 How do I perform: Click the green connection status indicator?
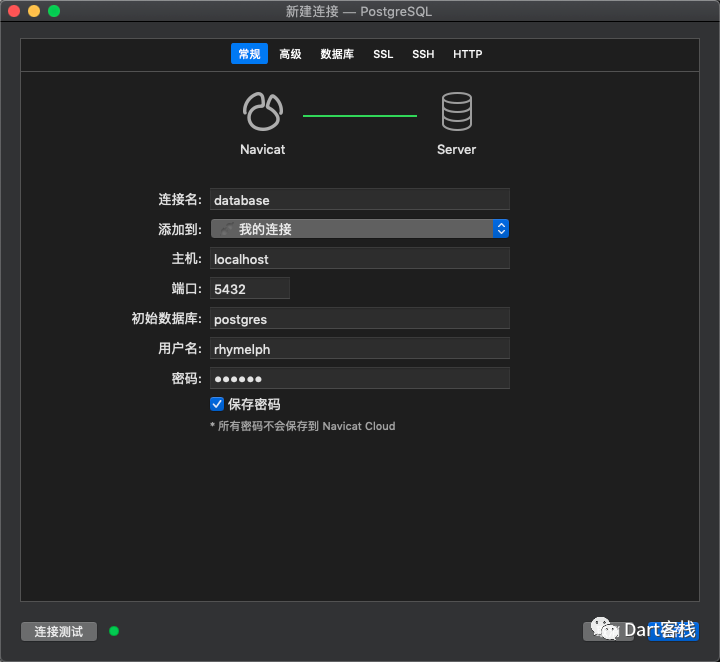click(x=114, y=632)
